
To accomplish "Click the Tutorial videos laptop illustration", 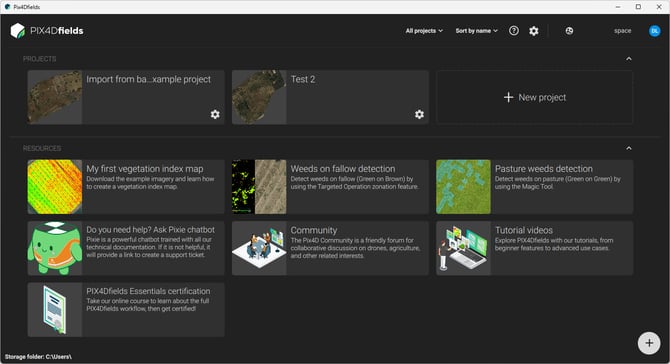I will click(463, 248).
